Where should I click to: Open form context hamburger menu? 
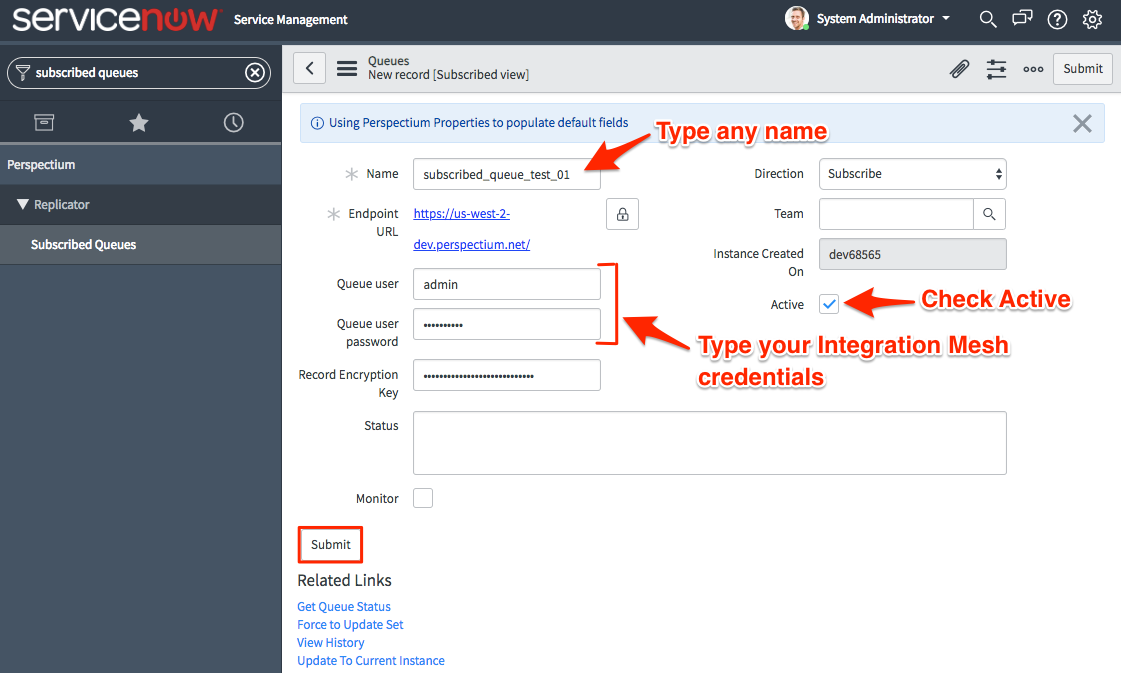[347, 69]
